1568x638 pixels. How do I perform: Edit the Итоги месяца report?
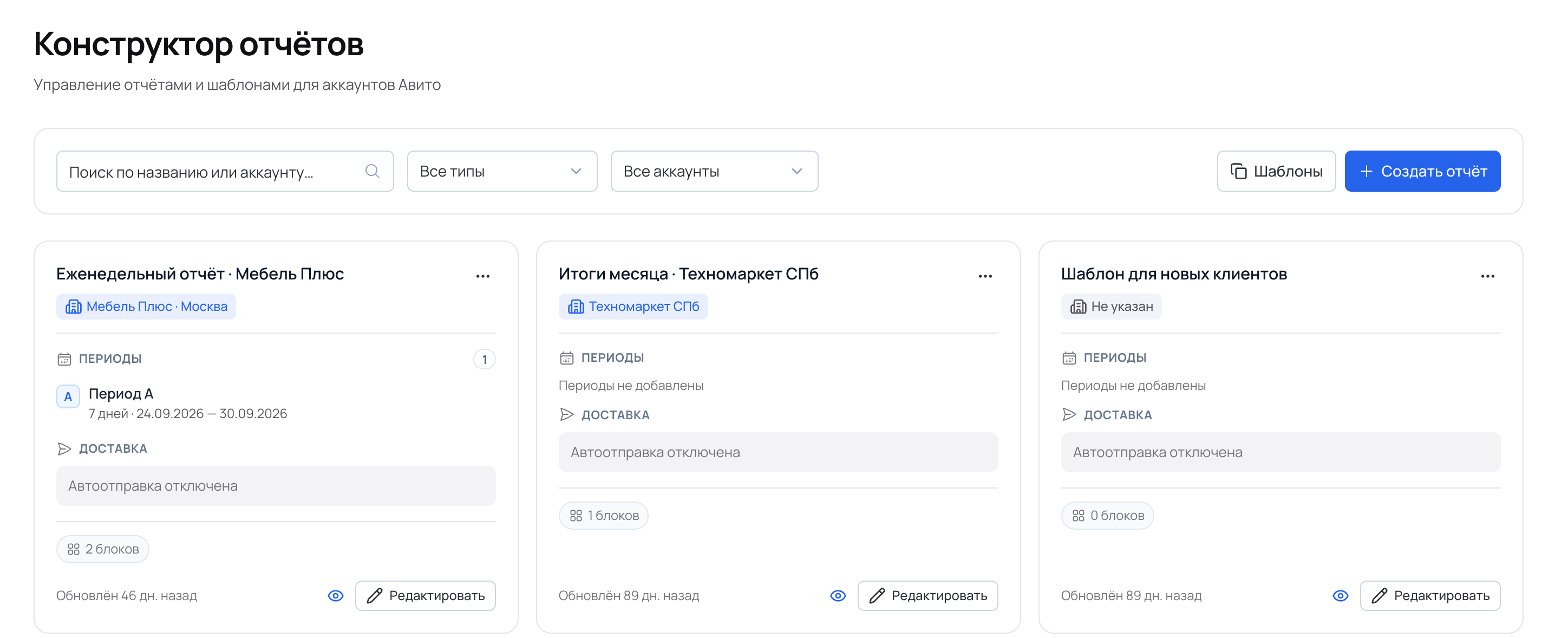pyautogui.click(x=927, y=595)
